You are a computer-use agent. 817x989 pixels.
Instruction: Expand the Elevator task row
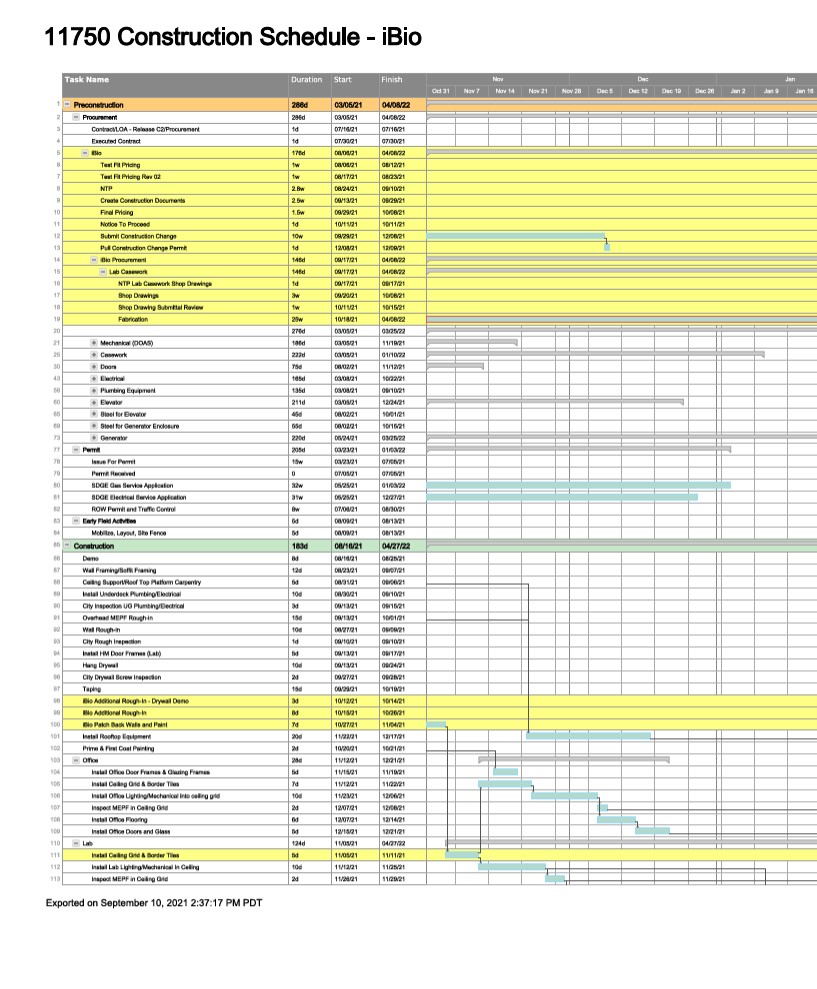coord(93,402)
